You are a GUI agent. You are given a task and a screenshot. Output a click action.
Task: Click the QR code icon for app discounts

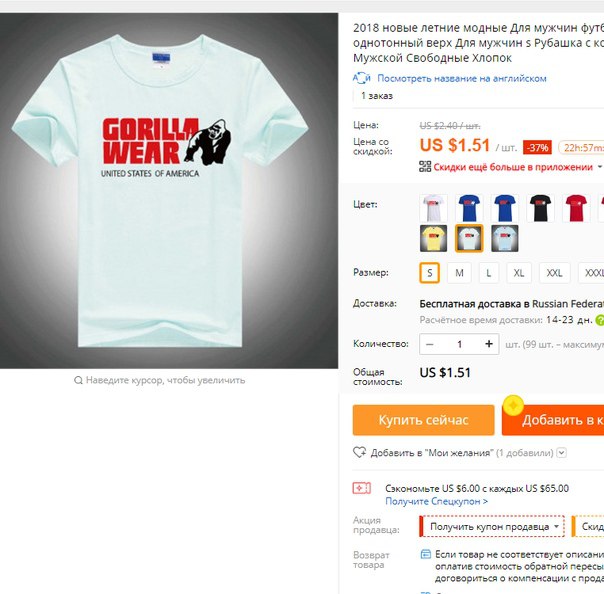[425, 167]
